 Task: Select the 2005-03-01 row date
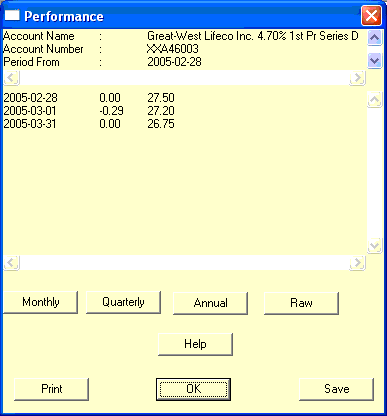pos(30,111)
